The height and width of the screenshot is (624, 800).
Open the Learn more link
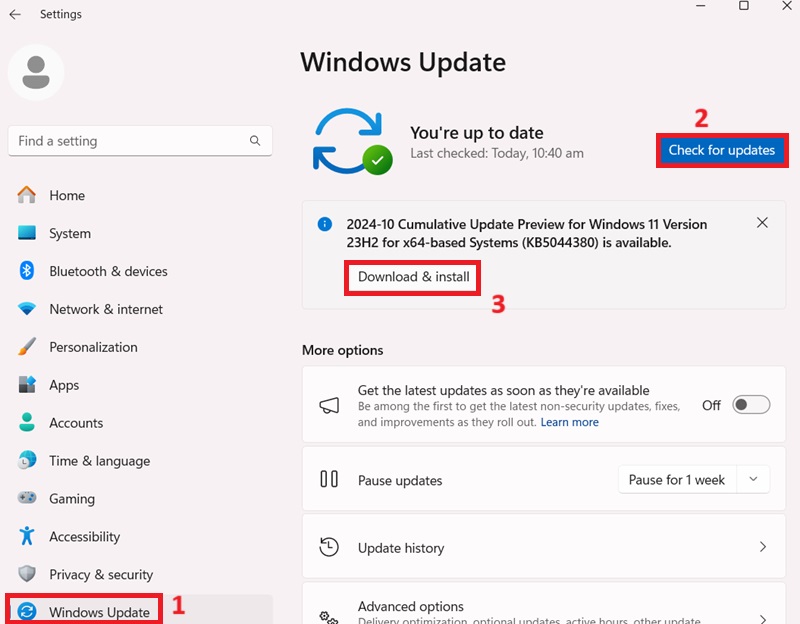click(569, 422)
